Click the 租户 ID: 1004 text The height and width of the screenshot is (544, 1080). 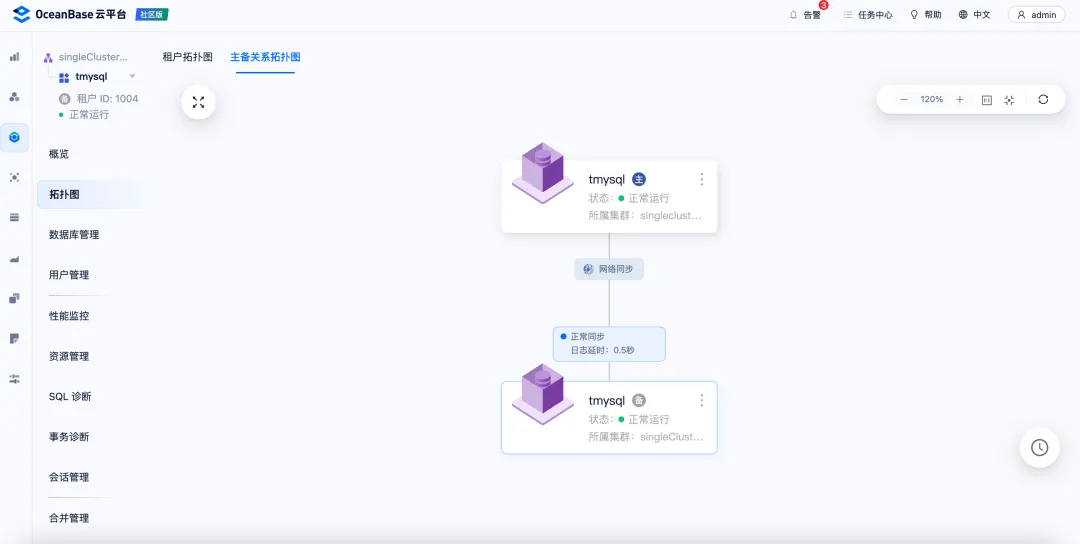pyautogui.click(x=107, y=98)
